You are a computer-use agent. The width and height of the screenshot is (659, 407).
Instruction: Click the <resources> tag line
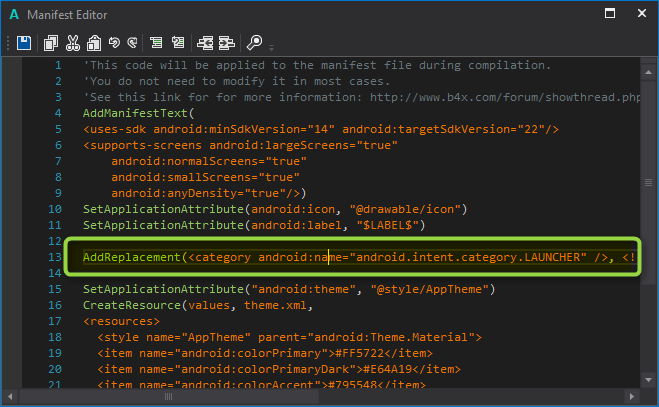[121, 321]
